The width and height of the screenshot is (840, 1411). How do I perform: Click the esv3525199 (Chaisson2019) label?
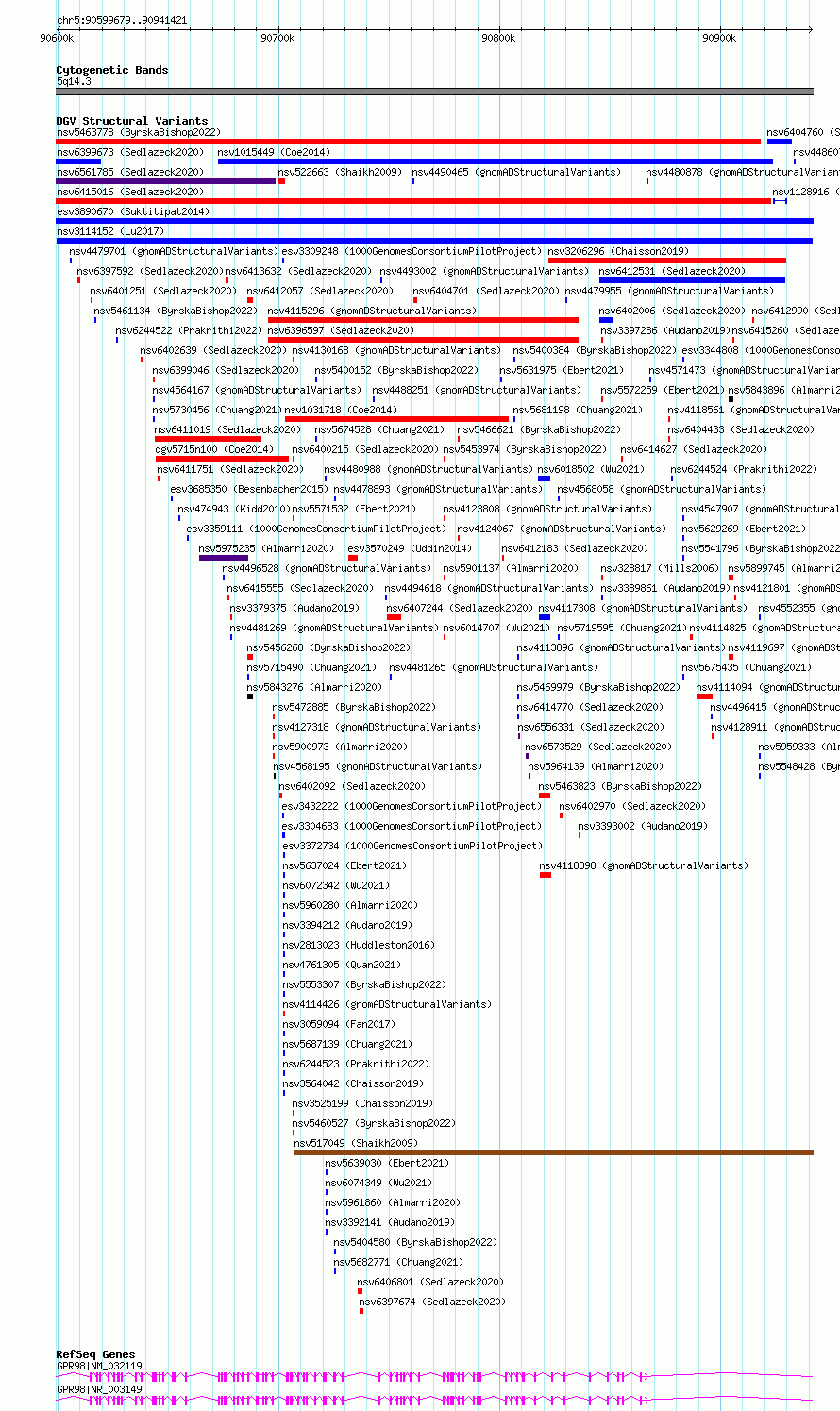pyautogui.click(x=362, y=1103)
